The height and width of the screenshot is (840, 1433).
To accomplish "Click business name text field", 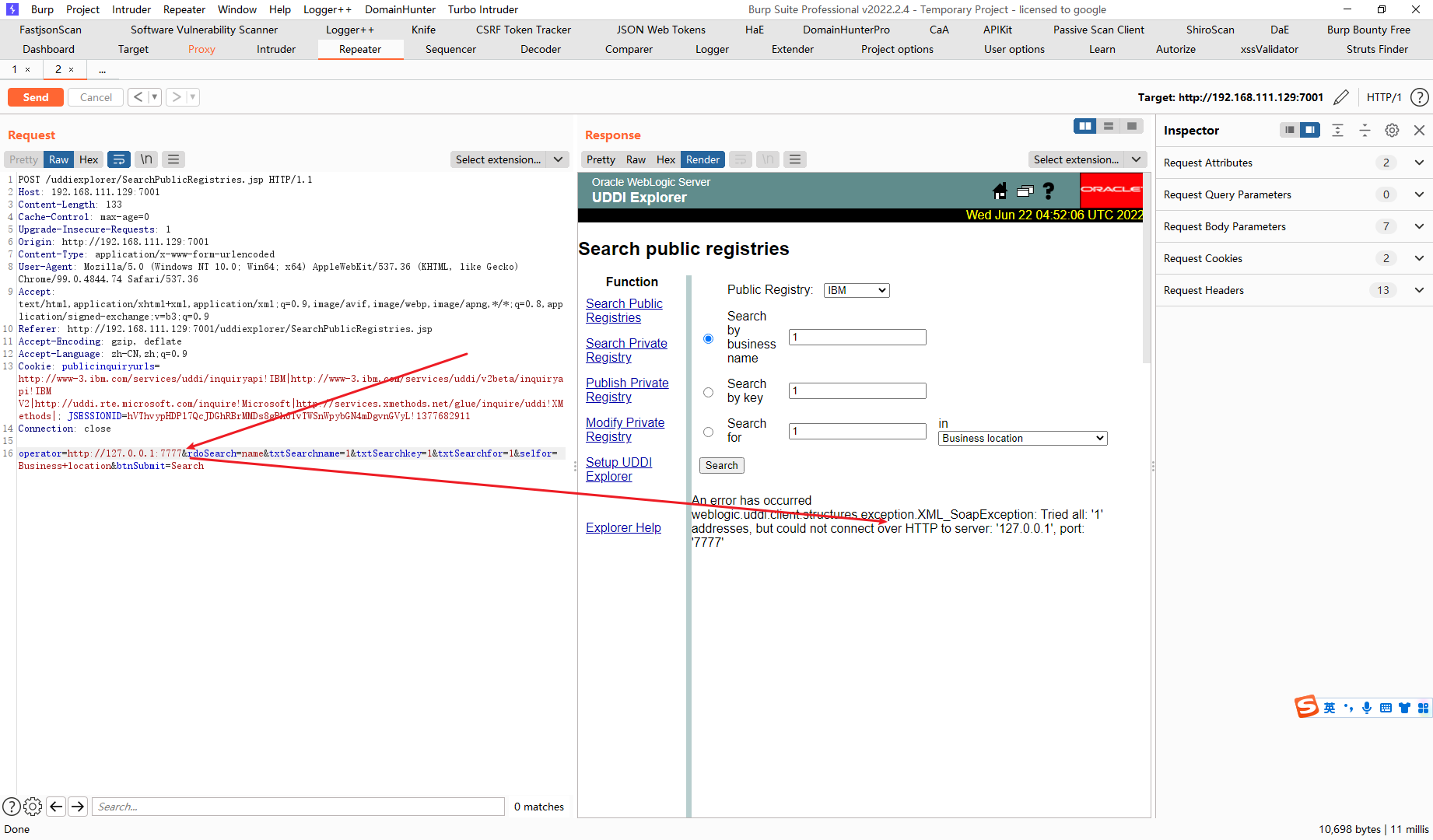I will (x=857, y=337).
